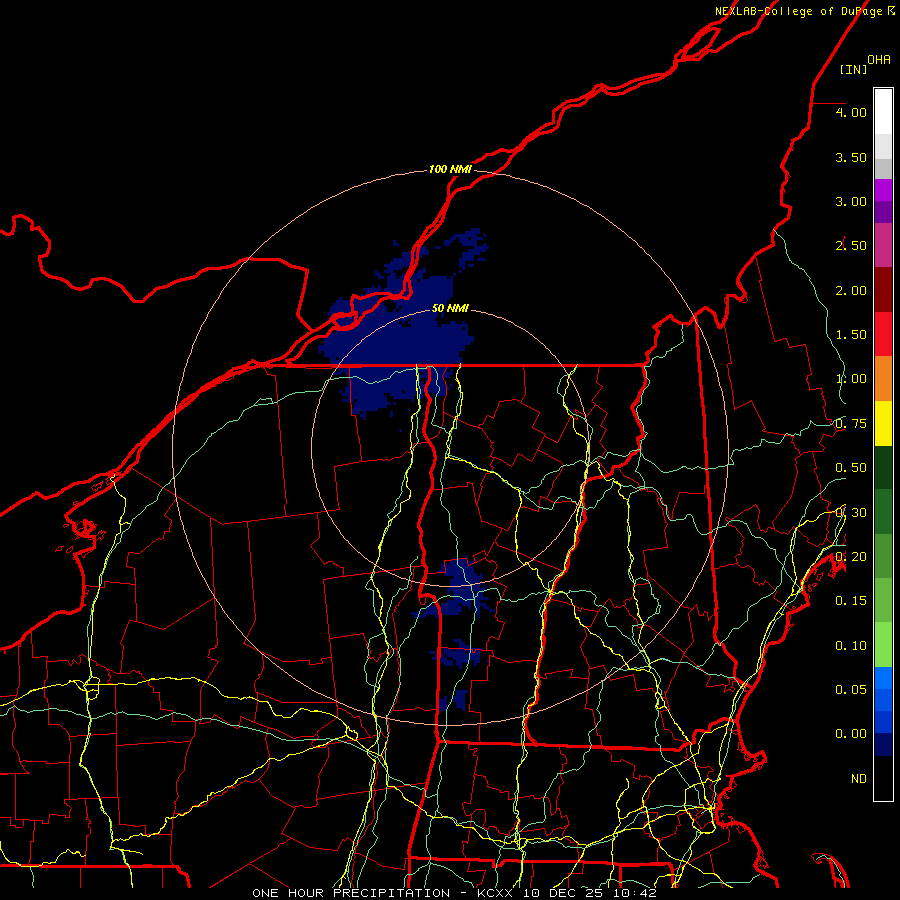Pick the lime green swatch beside 0.10
Viewport: 900px width, 900px height.
tap(883, 645)
